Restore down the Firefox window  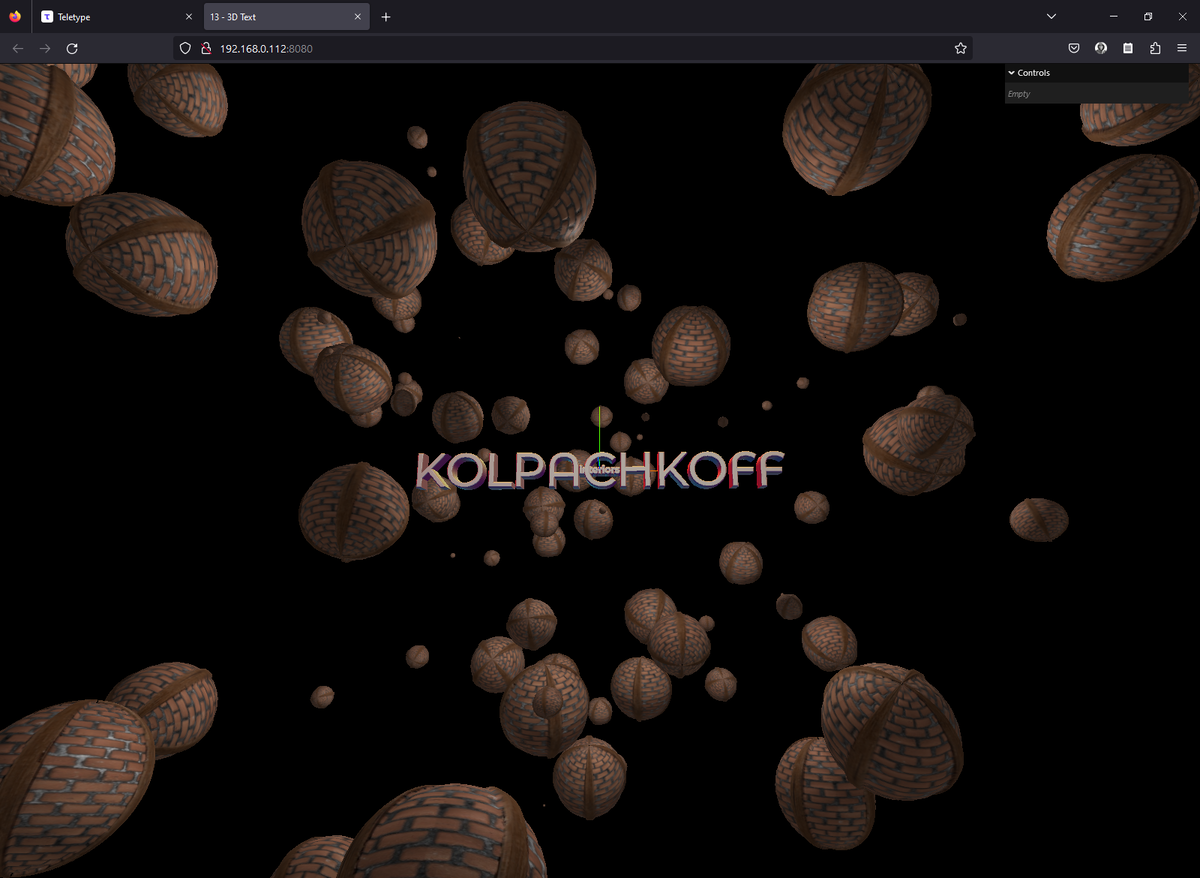1148,17
